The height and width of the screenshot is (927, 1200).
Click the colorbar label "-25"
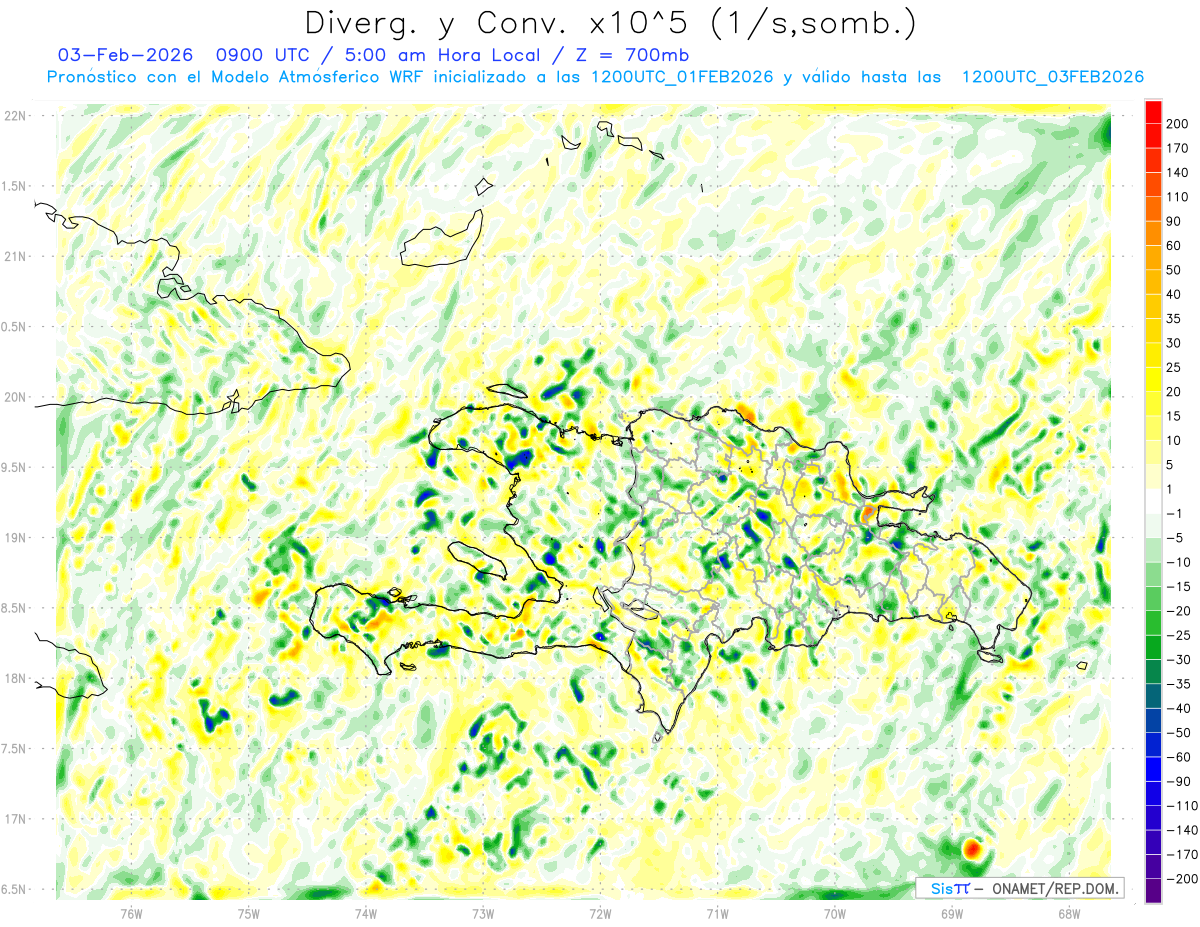[x=1178, y=635]
